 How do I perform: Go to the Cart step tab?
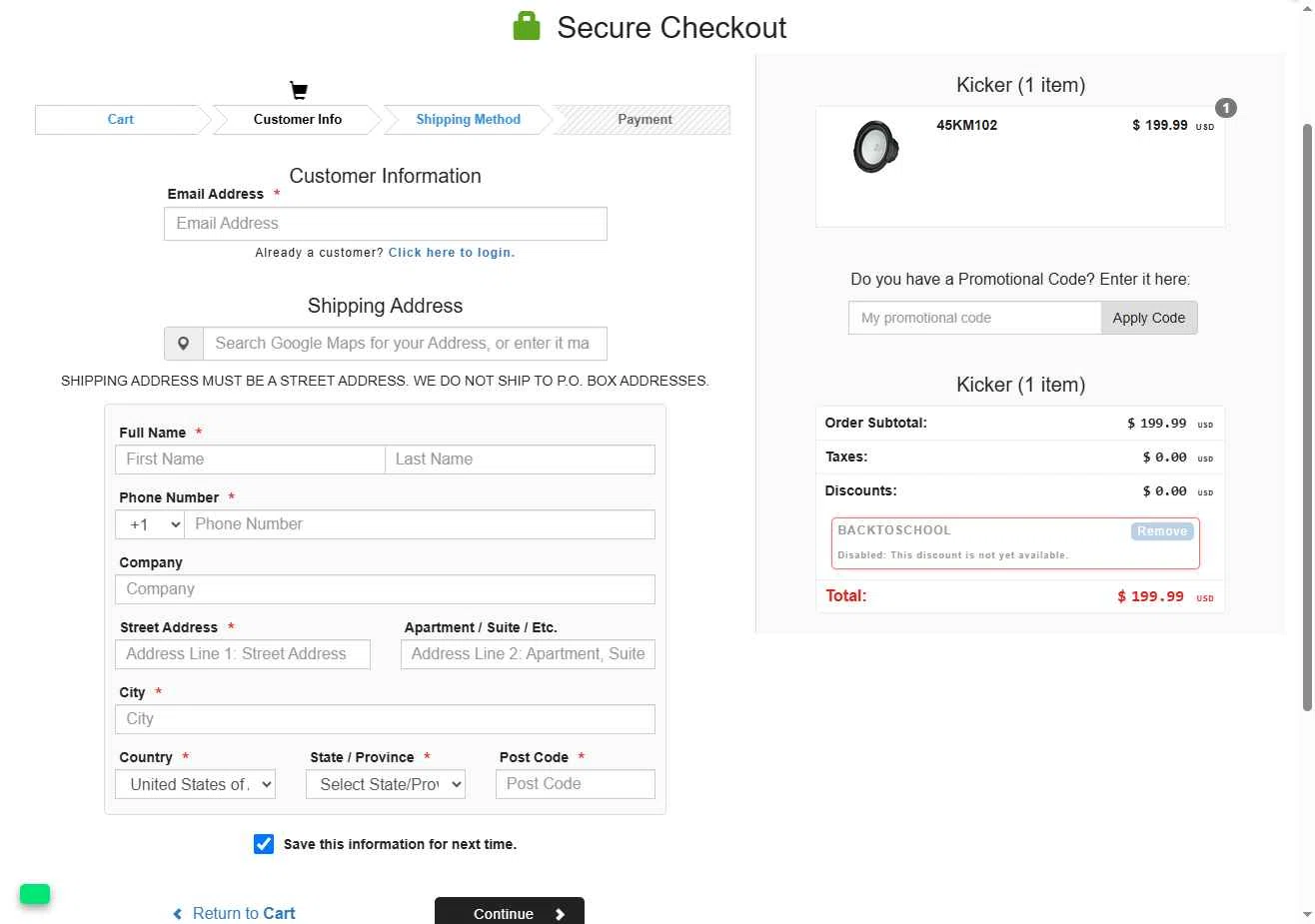click(x=120, y=119)
